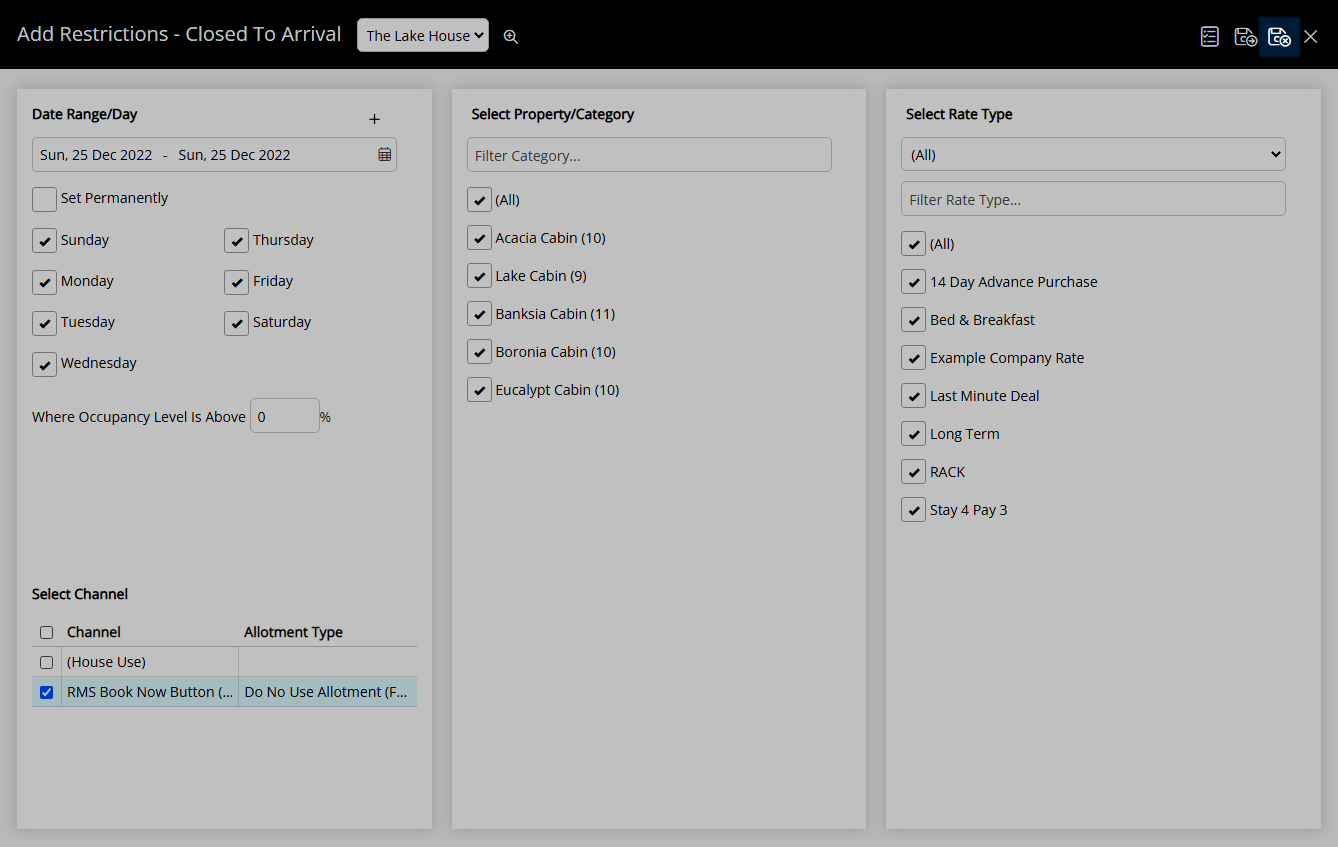The image size is (1338, 847).
Task: Click the date range field
Action: tap(214, 155)
